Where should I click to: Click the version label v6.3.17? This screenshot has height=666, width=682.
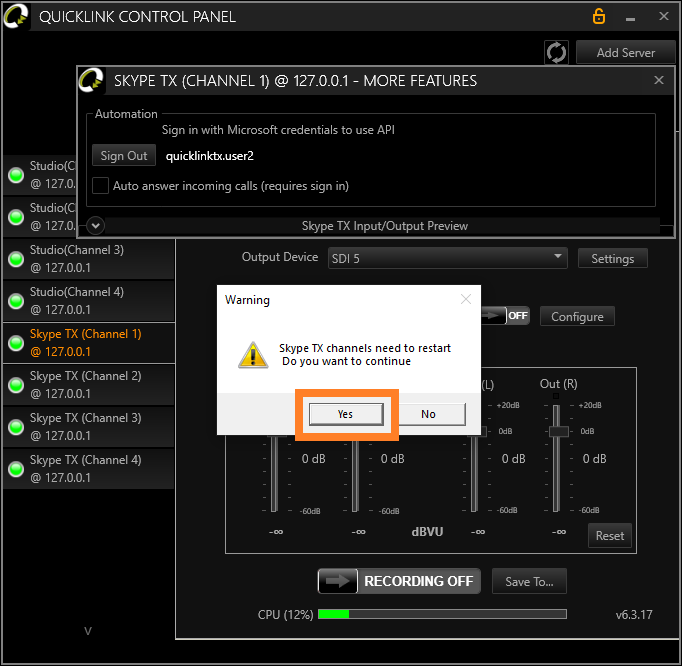(634, 615)
